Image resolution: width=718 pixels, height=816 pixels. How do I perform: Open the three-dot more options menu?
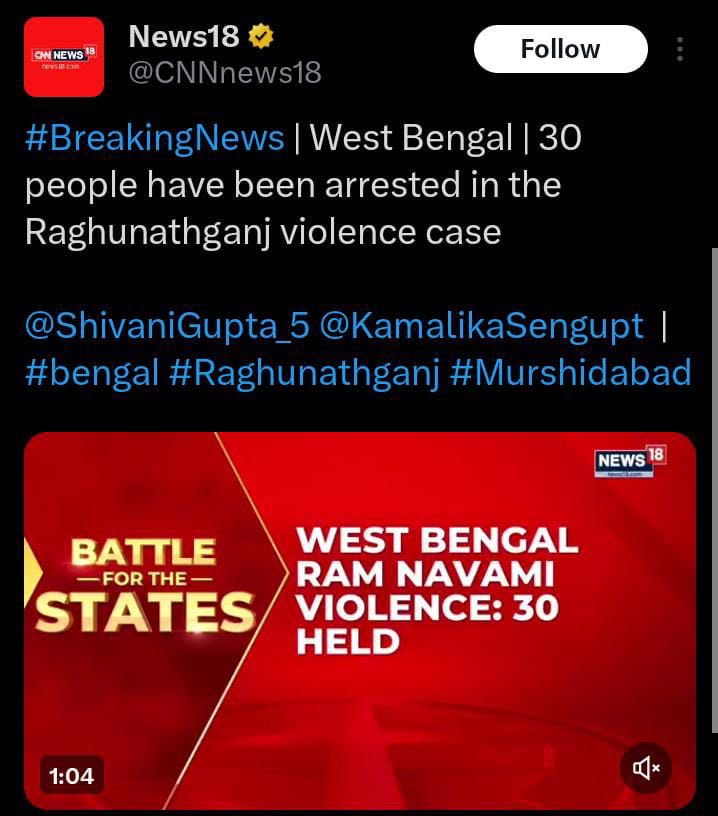pyautogui.click(x=680, y=50)
